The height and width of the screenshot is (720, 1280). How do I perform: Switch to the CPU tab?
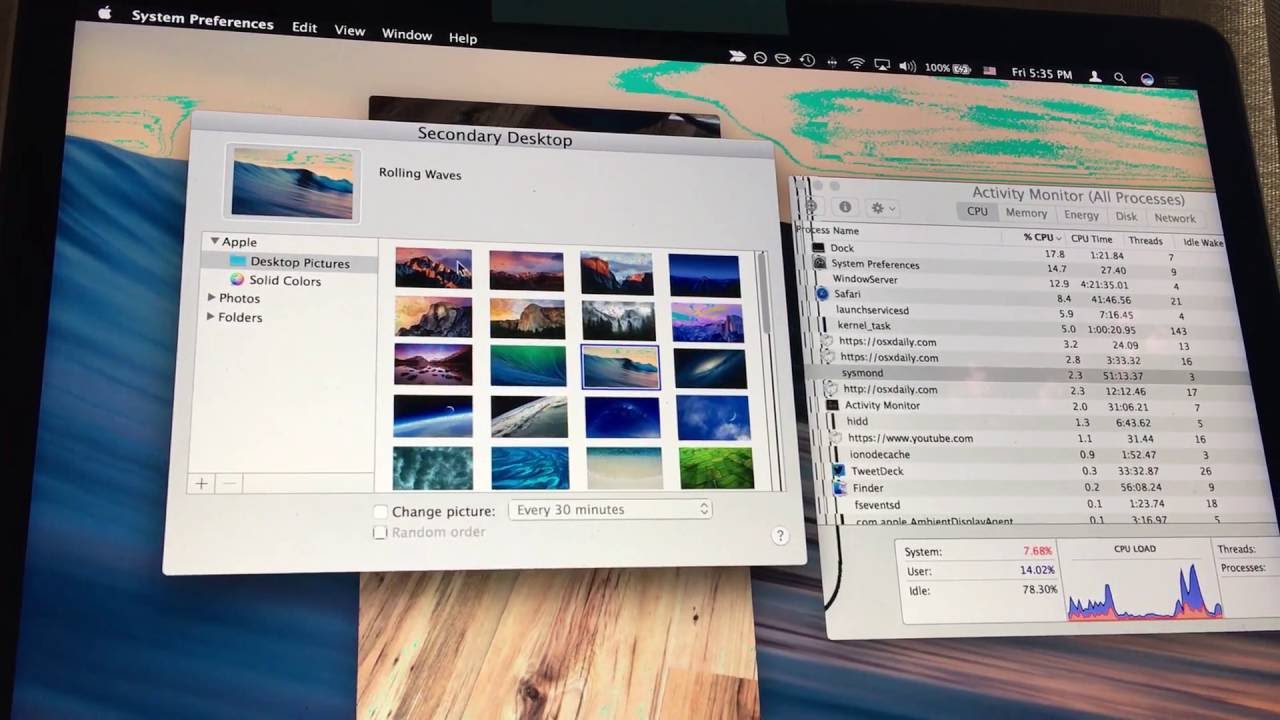click(977, 212)
